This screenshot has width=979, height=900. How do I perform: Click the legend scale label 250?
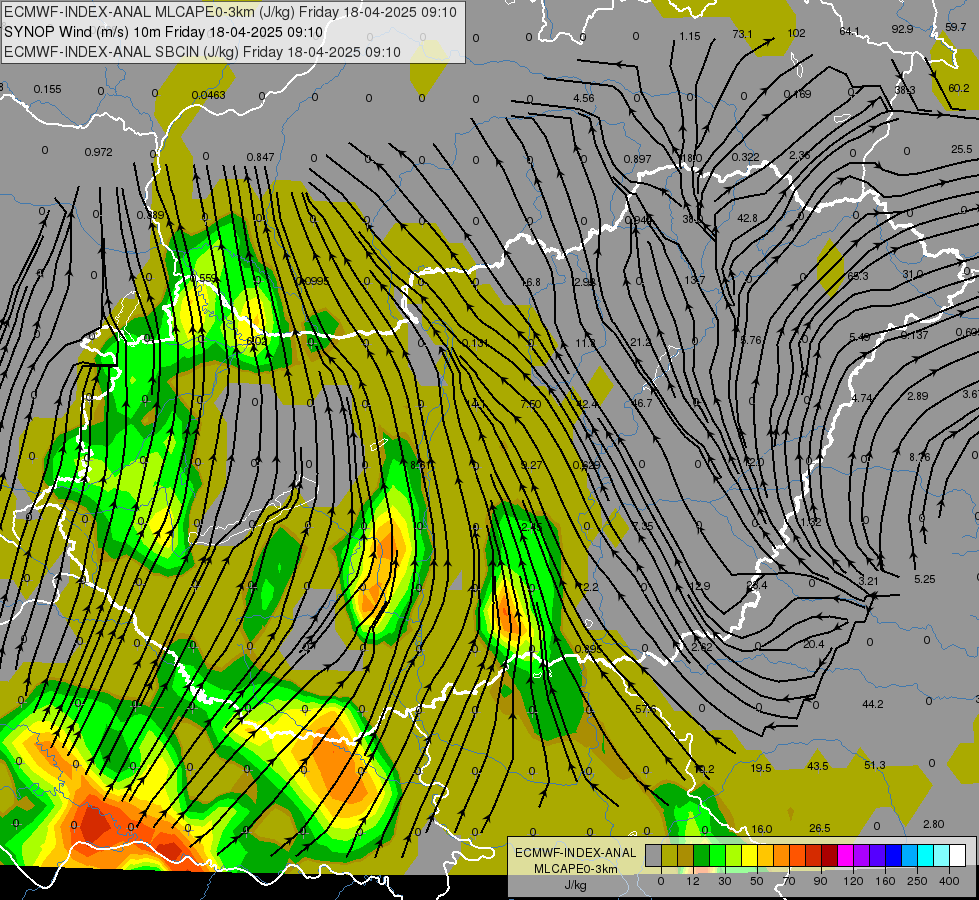coord(917,881)
